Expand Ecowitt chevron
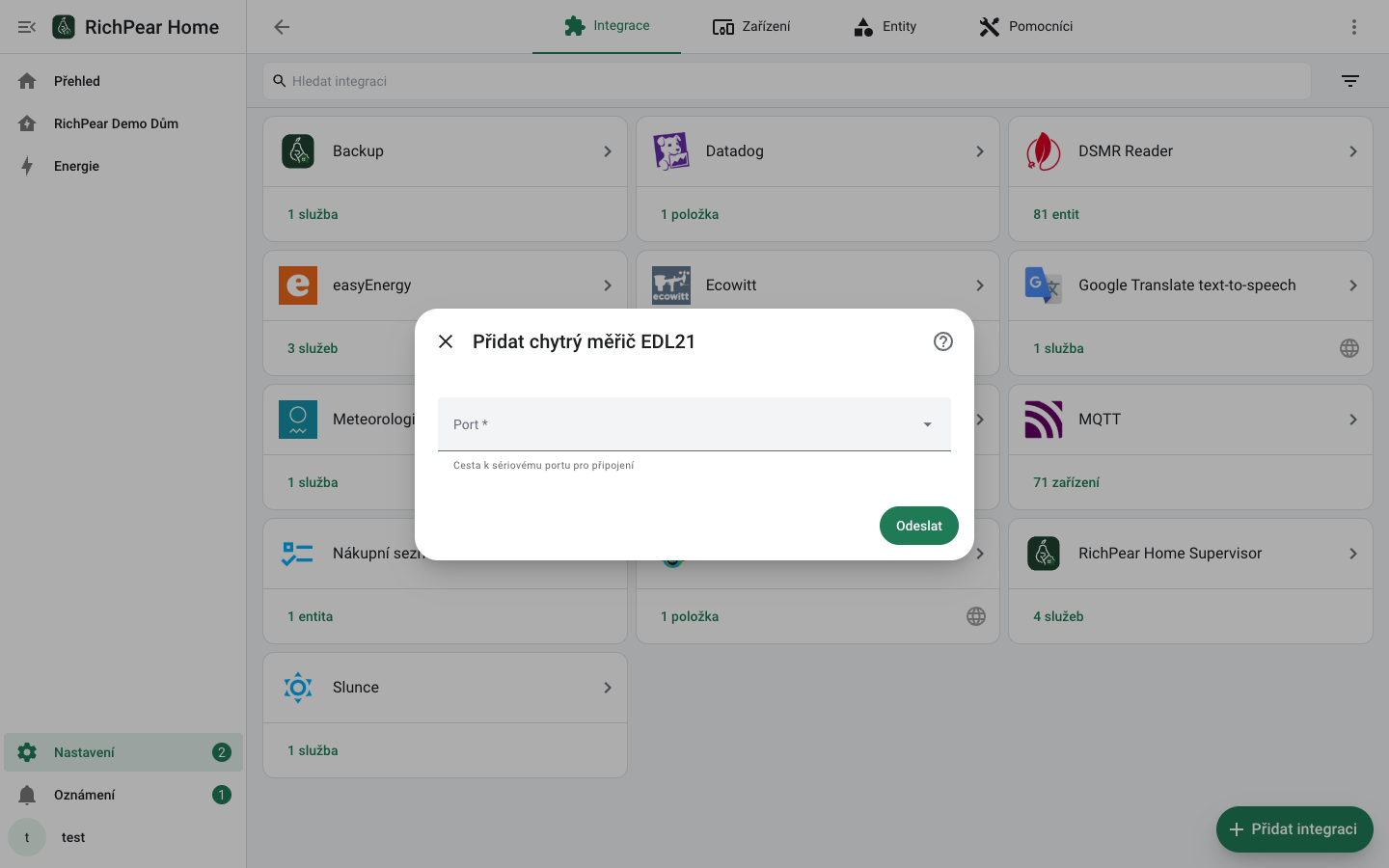Image resolution: width=1389 pixels, height=868 pixels. click(x=980, y=285)
